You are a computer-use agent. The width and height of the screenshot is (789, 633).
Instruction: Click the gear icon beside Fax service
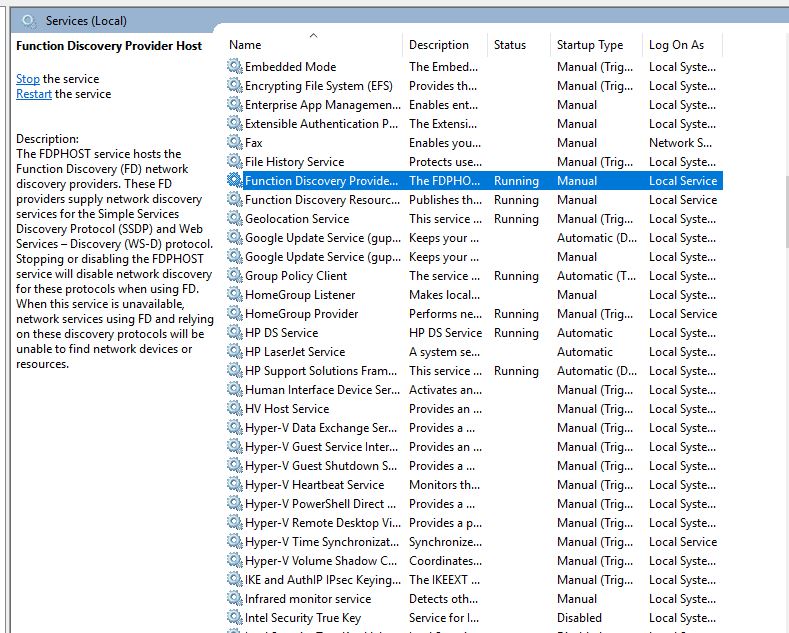235,143
